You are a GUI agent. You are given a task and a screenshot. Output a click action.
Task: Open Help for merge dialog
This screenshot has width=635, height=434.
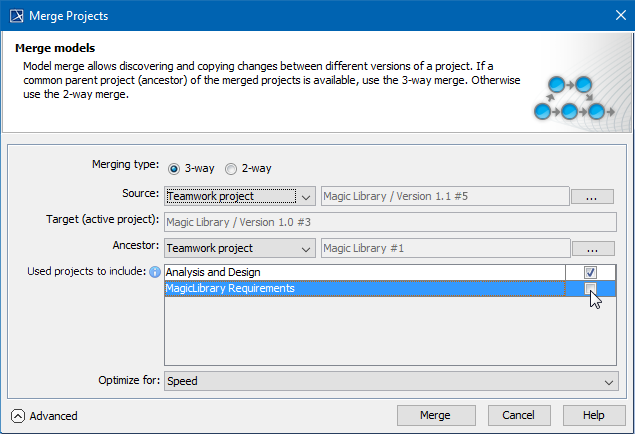coord(593,415)
